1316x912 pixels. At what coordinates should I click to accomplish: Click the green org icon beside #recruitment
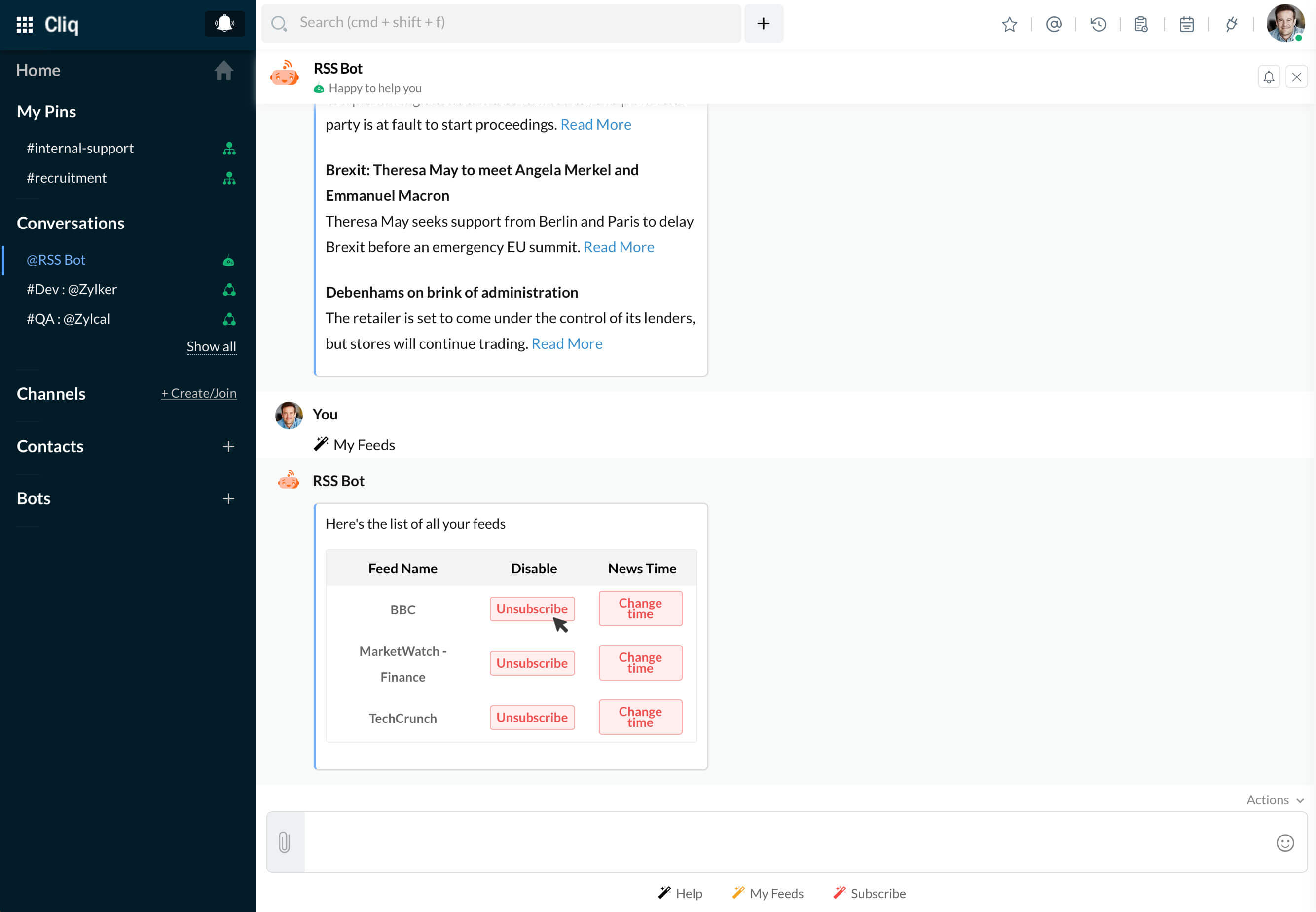[x=229, y=178]
